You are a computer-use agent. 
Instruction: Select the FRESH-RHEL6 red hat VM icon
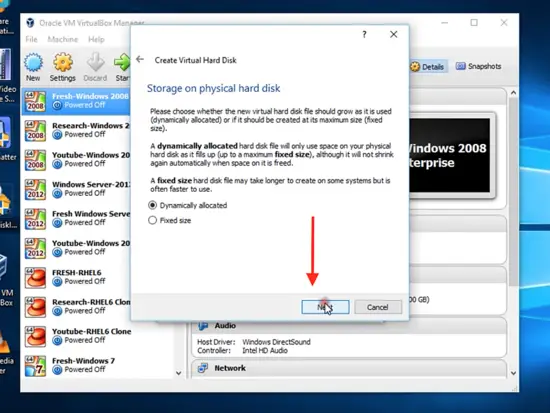pyautogui.click(x=35, y=277)
